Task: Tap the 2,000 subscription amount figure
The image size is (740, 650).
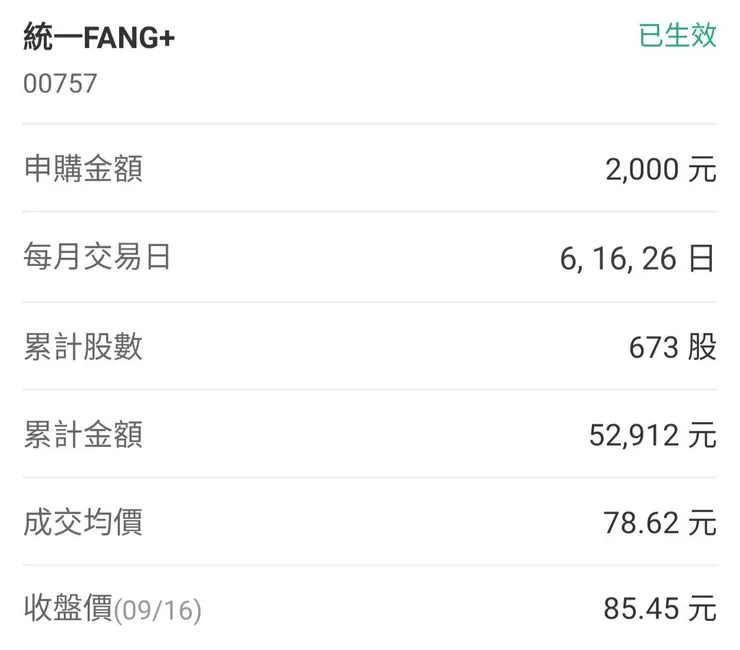Action: pyautogui.click(x=640, y=170)
